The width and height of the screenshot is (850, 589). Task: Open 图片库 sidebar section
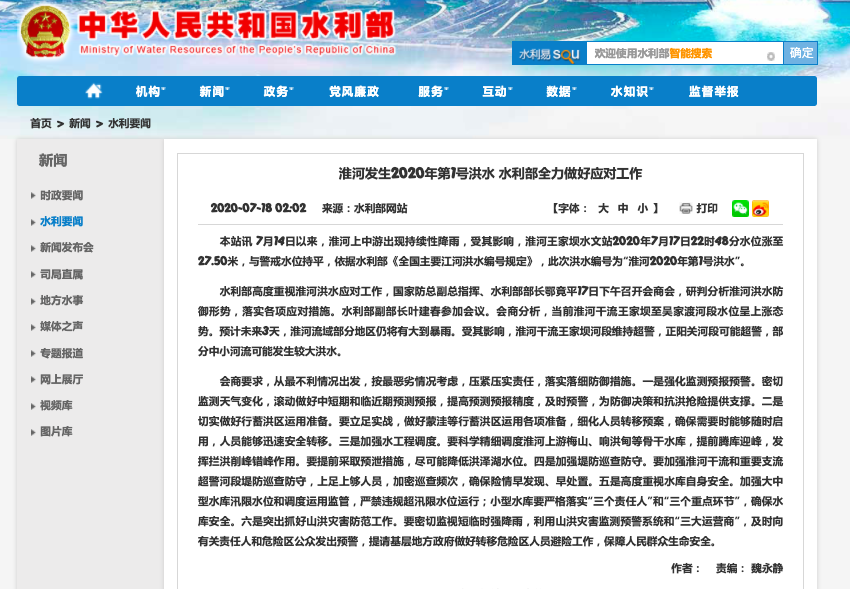pyautogui.click(x=56, y=431)
